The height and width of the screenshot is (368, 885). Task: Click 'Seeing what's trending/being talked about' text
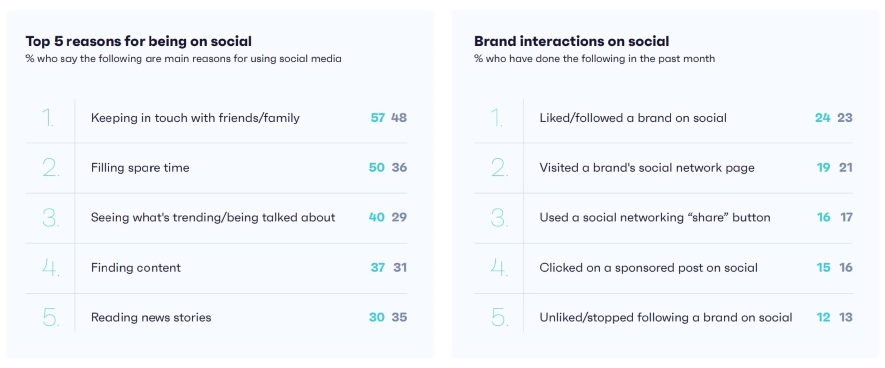point(213,217)
